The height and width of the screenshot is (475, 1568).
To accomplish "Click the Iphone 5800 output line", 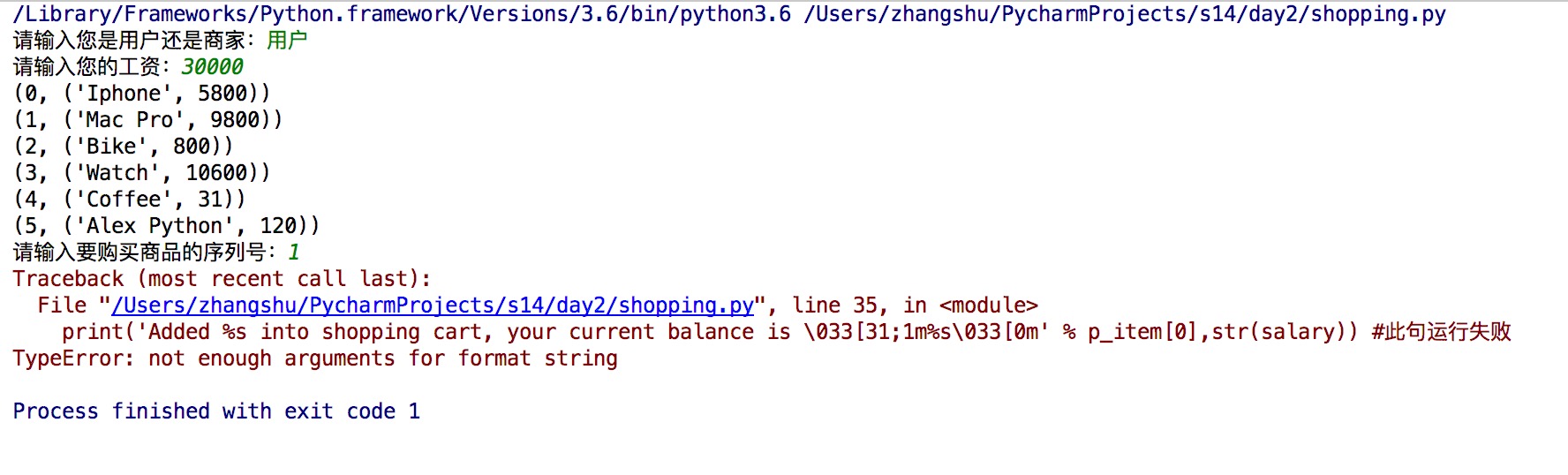I will (142, 94).
